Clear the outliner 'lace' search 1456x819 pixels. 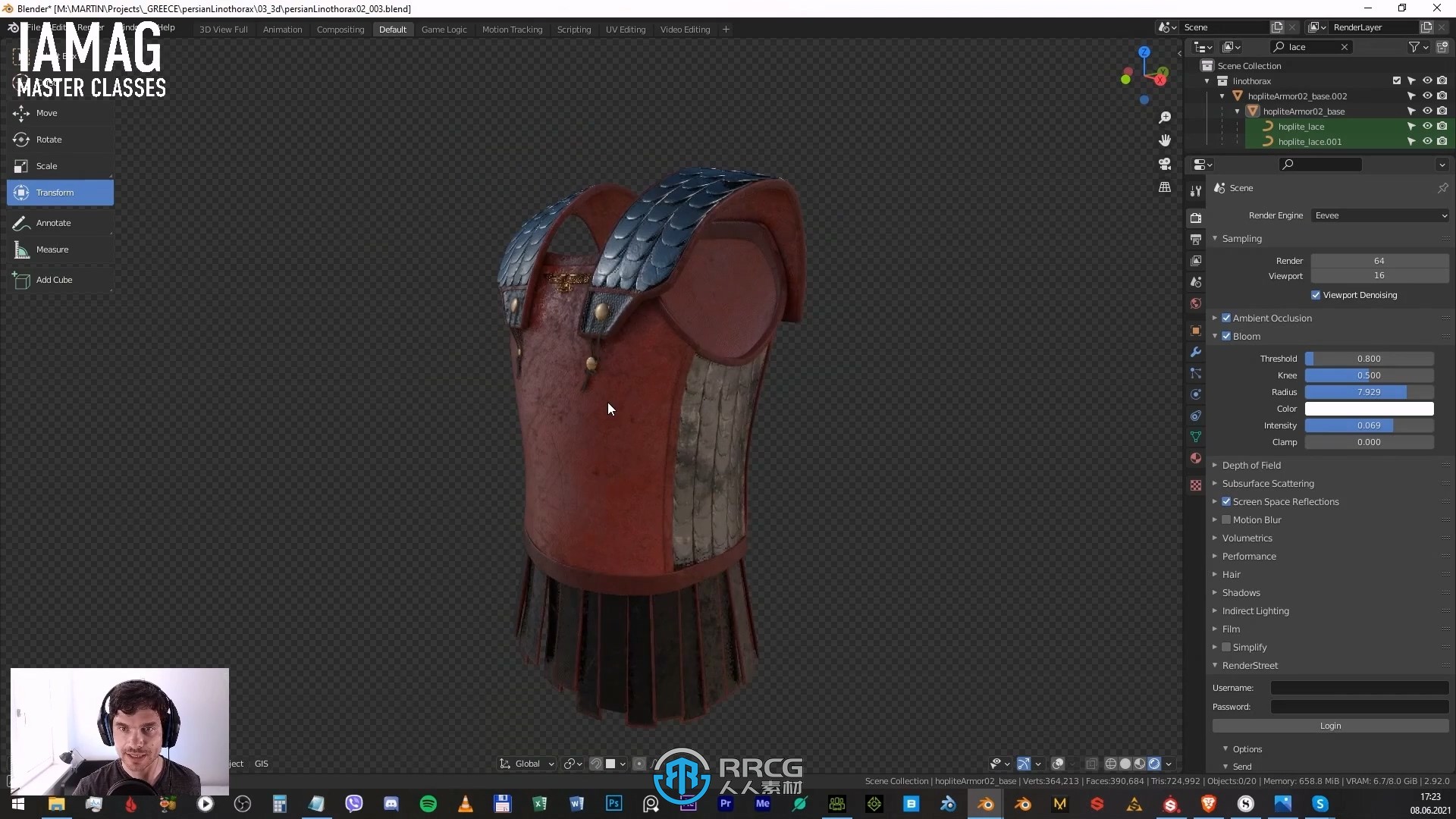pos(1345,47)
